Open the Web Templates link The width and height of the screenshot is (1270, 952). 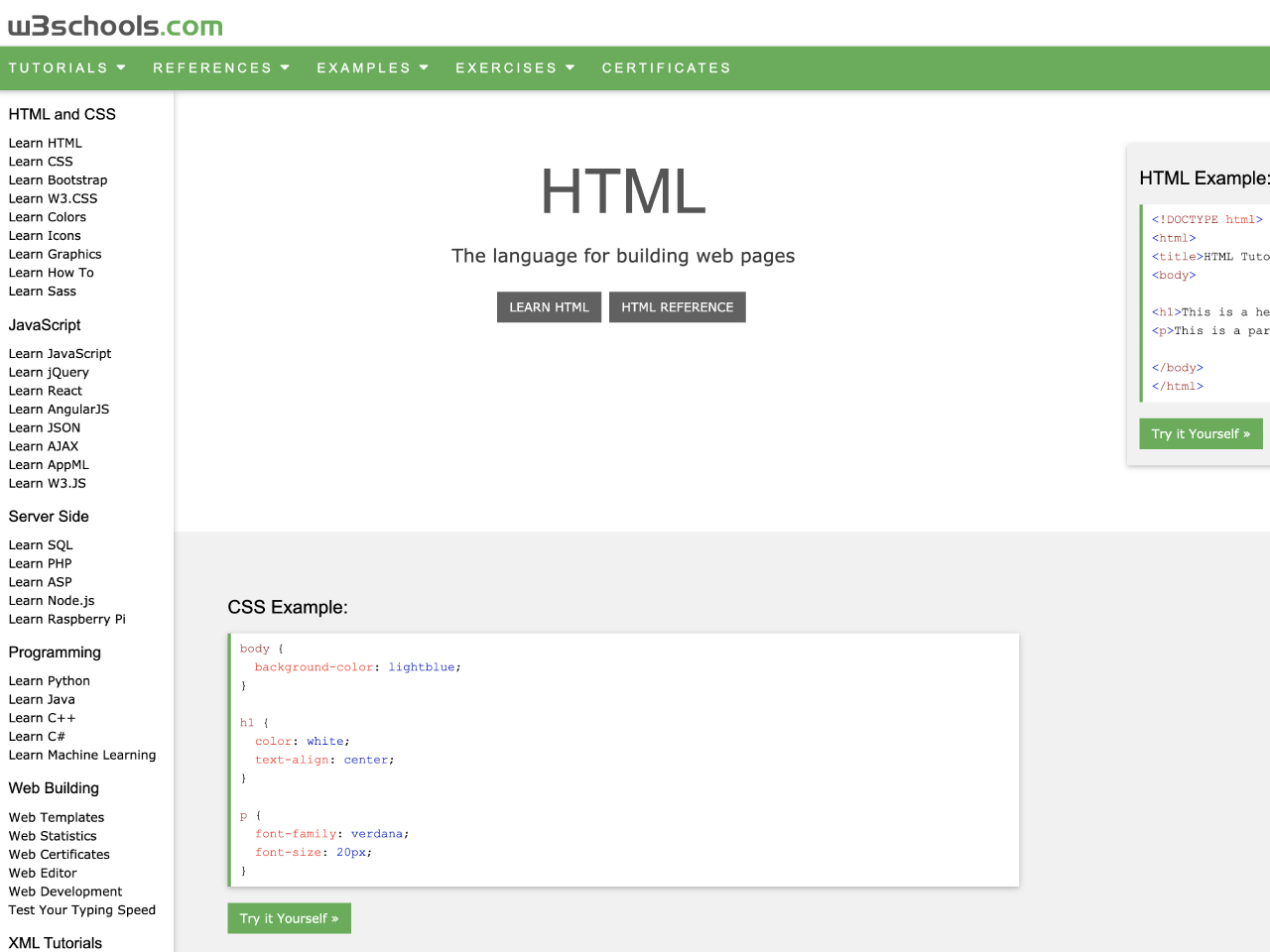coord(57,817)
